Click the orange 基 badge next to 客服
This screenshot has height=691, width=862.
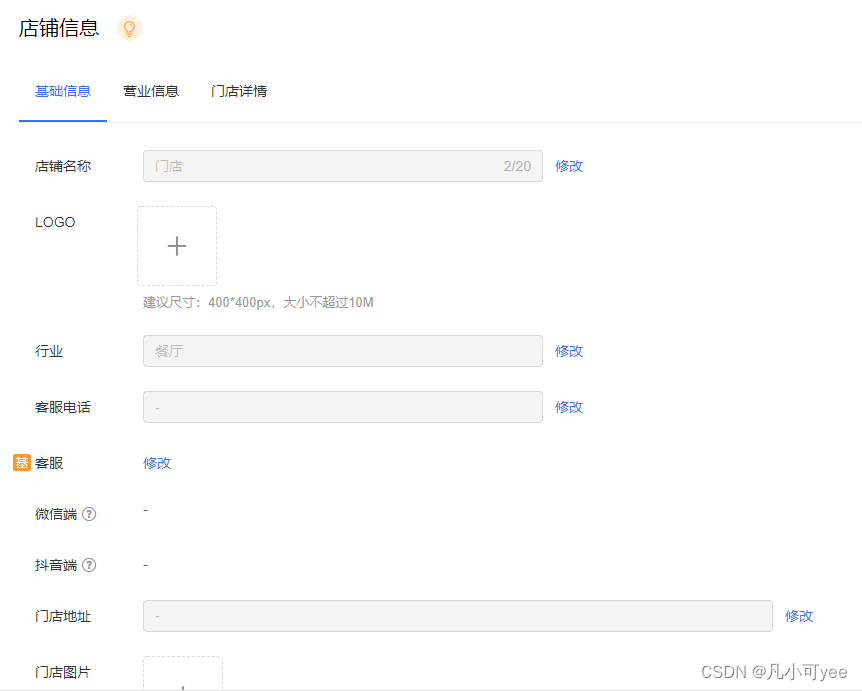coord(22,463)
